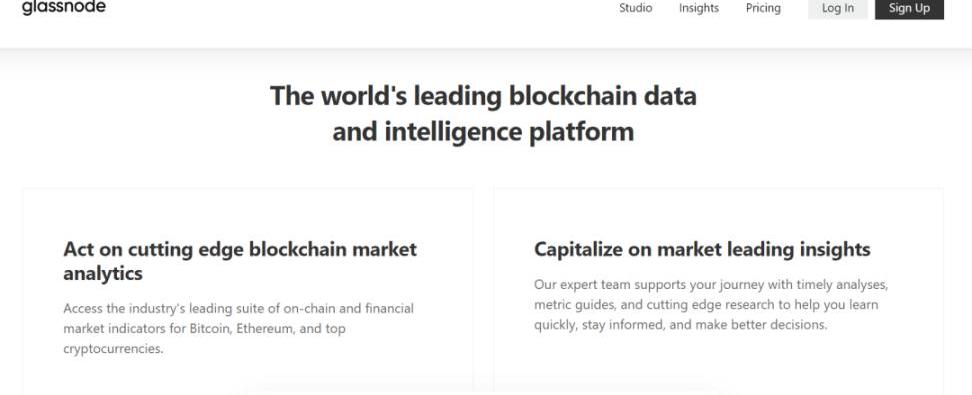Viewport: 972px width, 395px height.
Task: Select the dark Sign Up button
Action: click(x=909, y=9)
